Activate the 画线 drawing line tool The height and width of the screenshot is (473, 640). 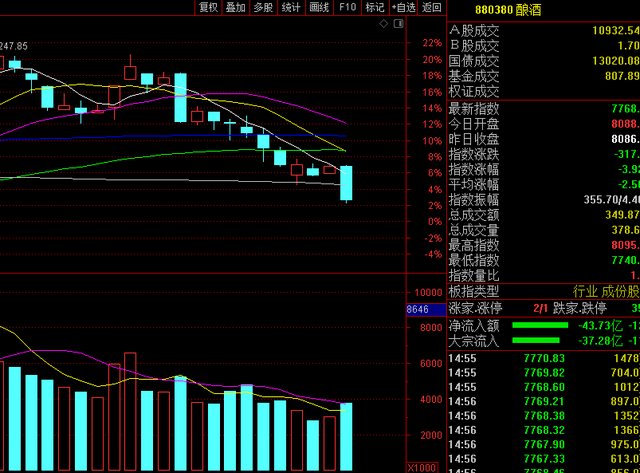coord(319,7)
